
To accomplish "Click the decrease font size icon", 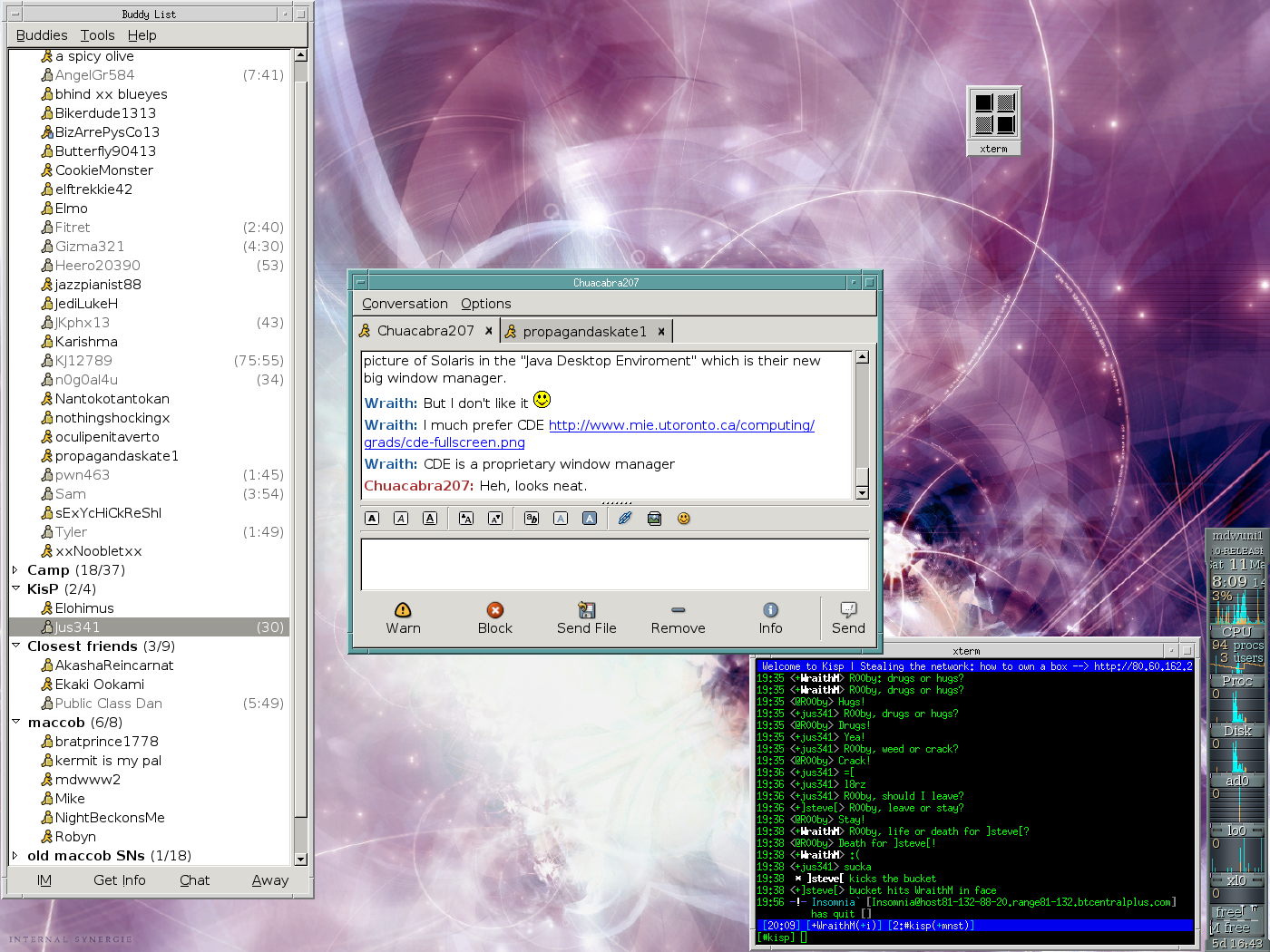I will 495,519.
